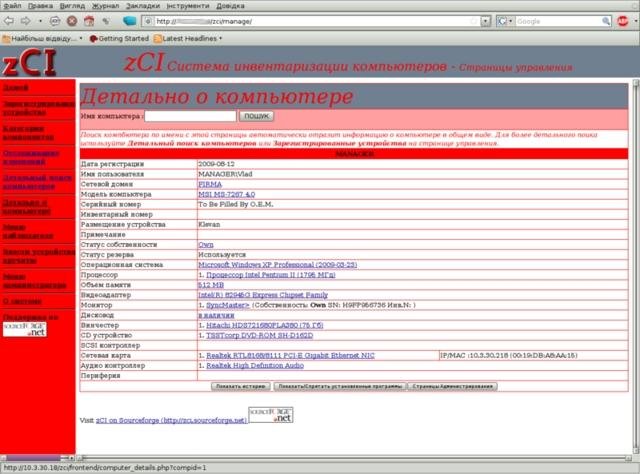The height and width of the screenshot is (474, 640).
Task: Expand the Latest Headlines feed bookmark
Action: [x=188, y=38]
